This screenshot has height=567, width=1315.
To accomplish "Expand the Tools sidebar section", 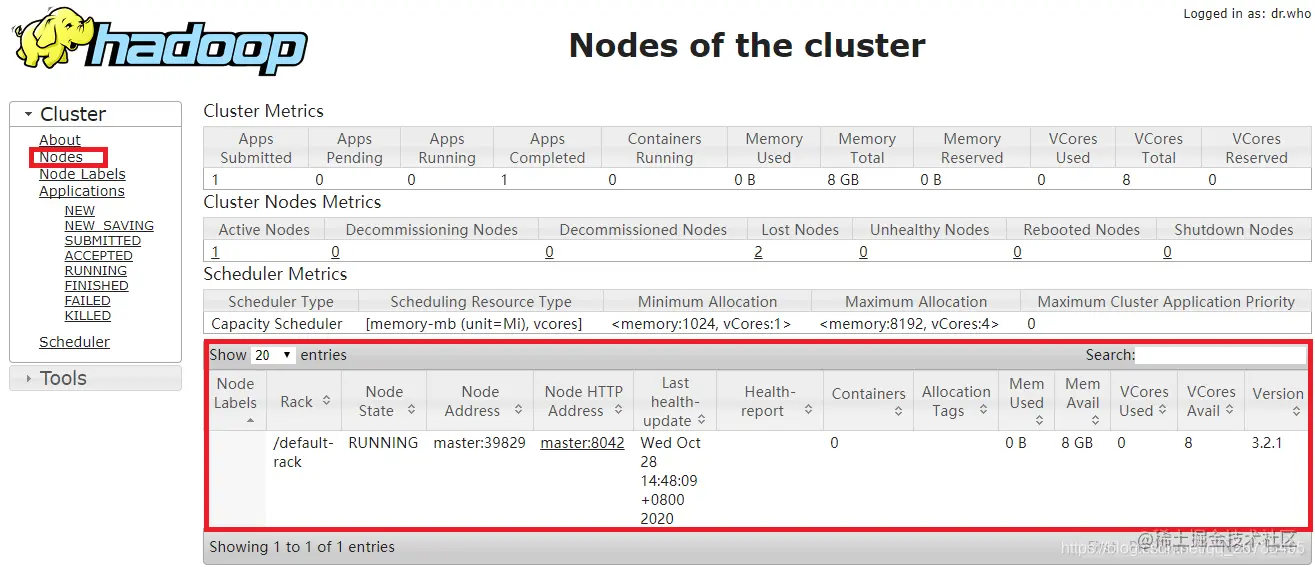I will (95, 378).
